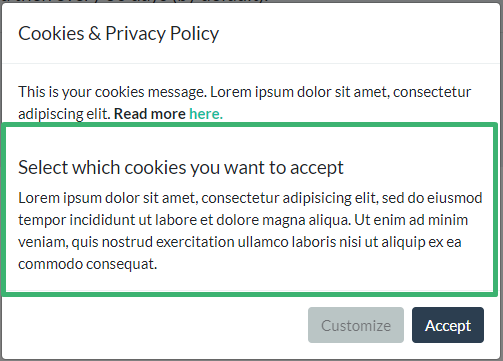503x361 pixels.
Task: Click the dimmed page strip above the dialog
Action: coord(251,1)
